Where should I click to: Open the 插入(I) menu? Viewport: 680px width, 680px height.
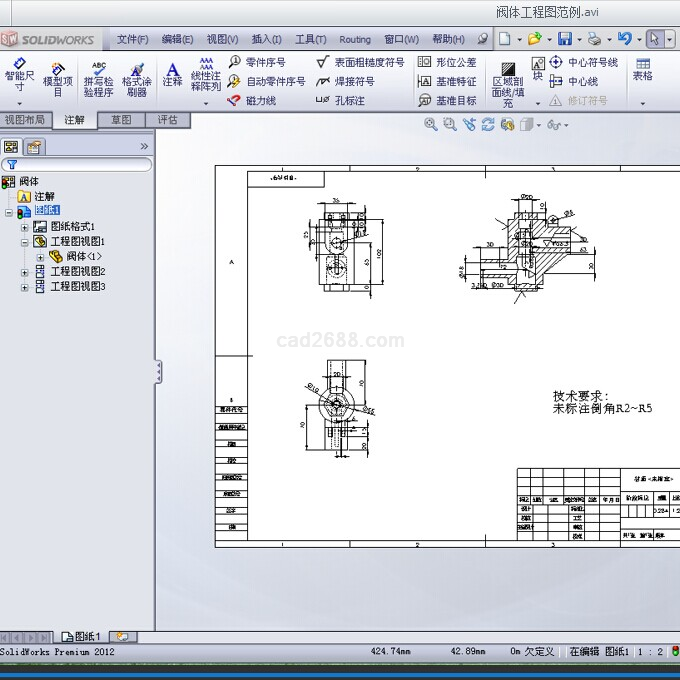click(x=266, y=39)
